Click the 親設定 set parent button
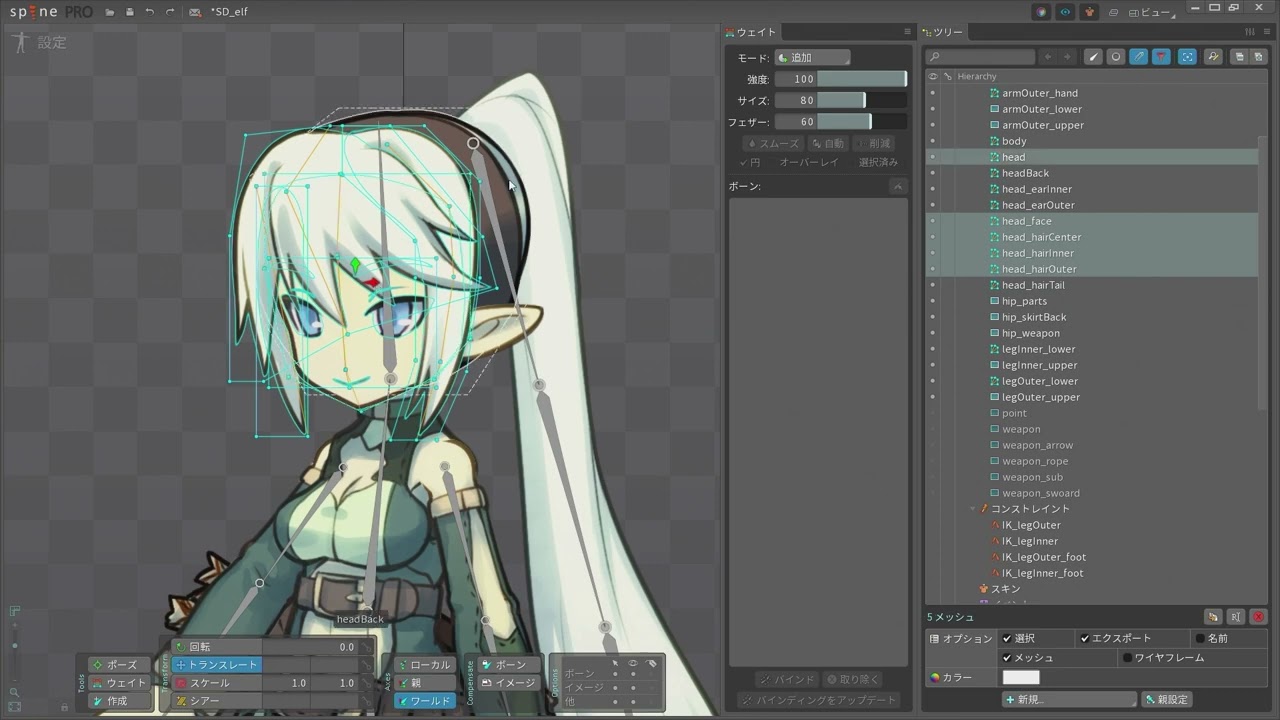1280x720 pixels. [1168, 699]
